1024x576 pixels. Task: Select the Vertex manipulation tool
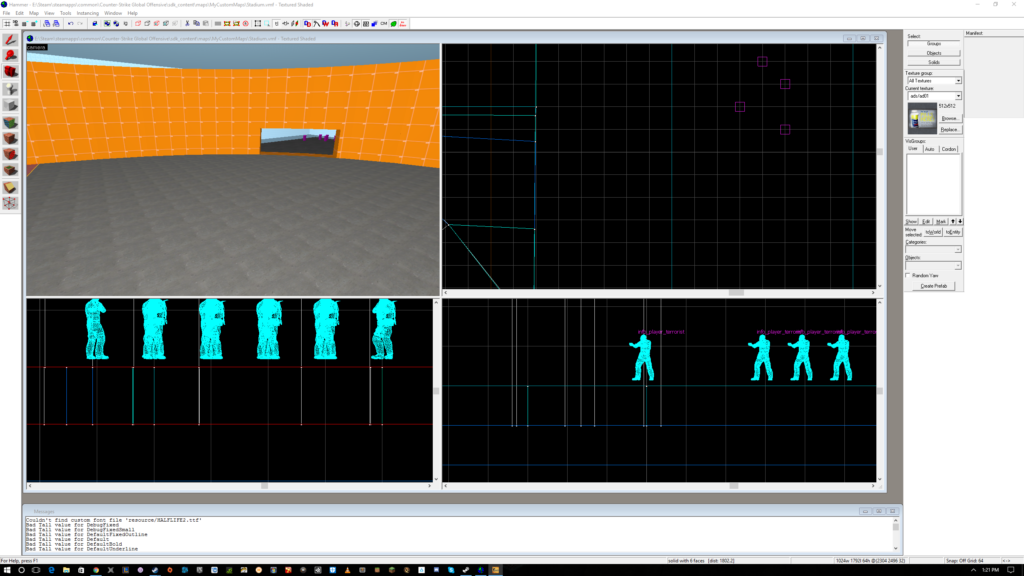point(10,203)
